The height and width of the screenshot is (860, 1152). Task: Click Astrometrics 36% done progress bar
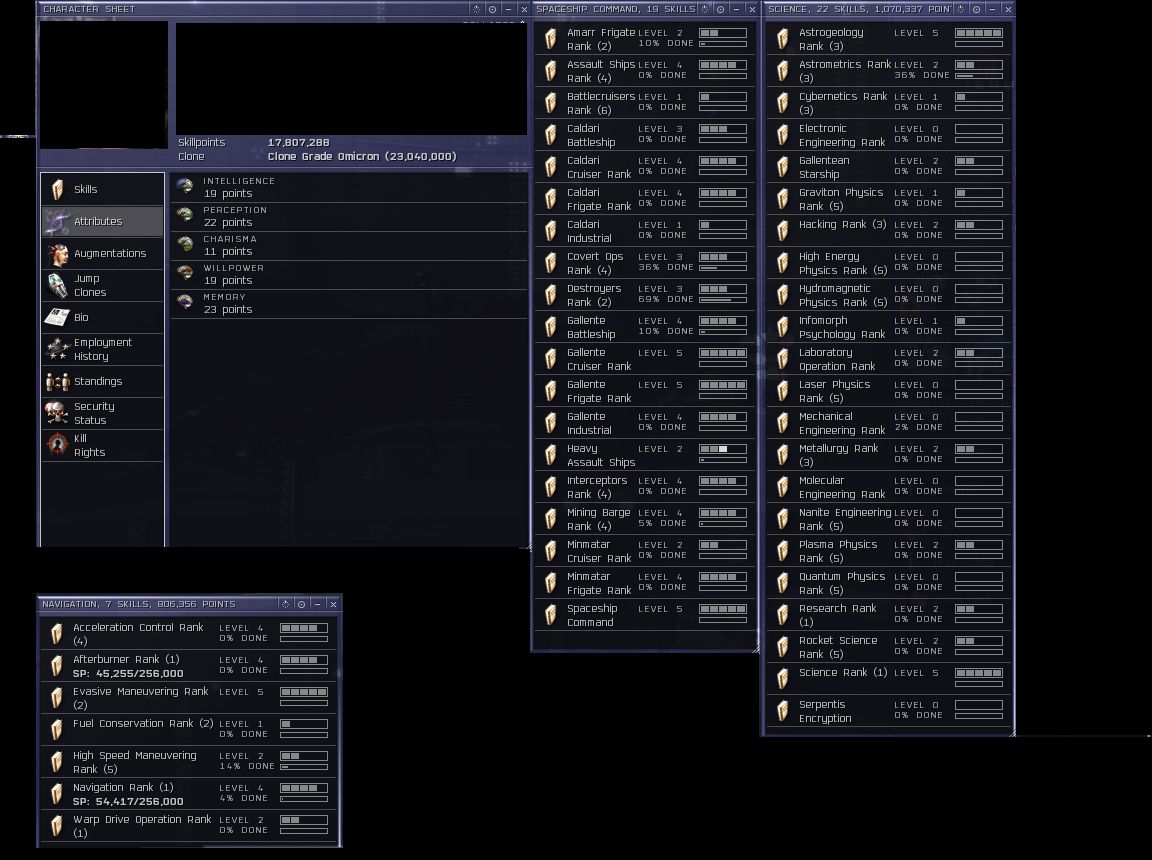tap(979, 76)
